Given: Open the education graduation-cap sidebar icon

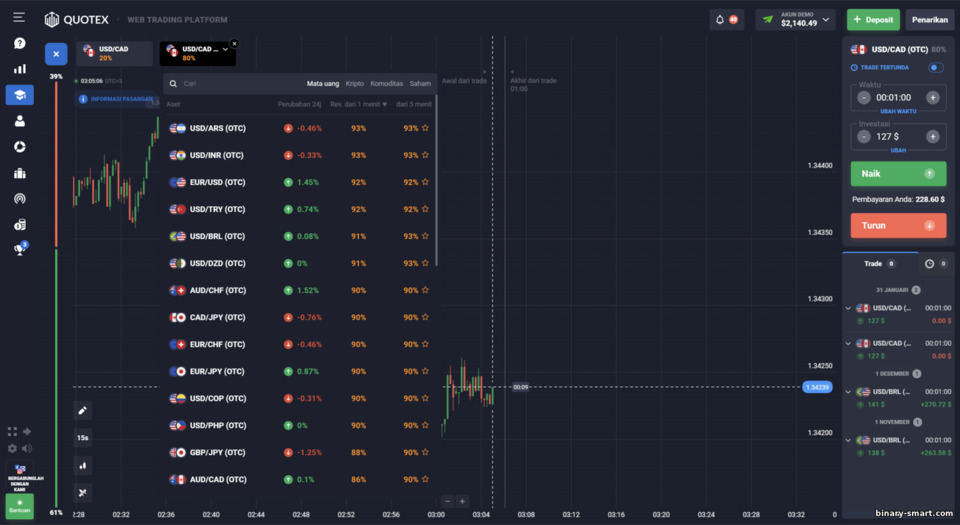Looking at the screenshot, I should pyautogui.click(x=20, y=95).
